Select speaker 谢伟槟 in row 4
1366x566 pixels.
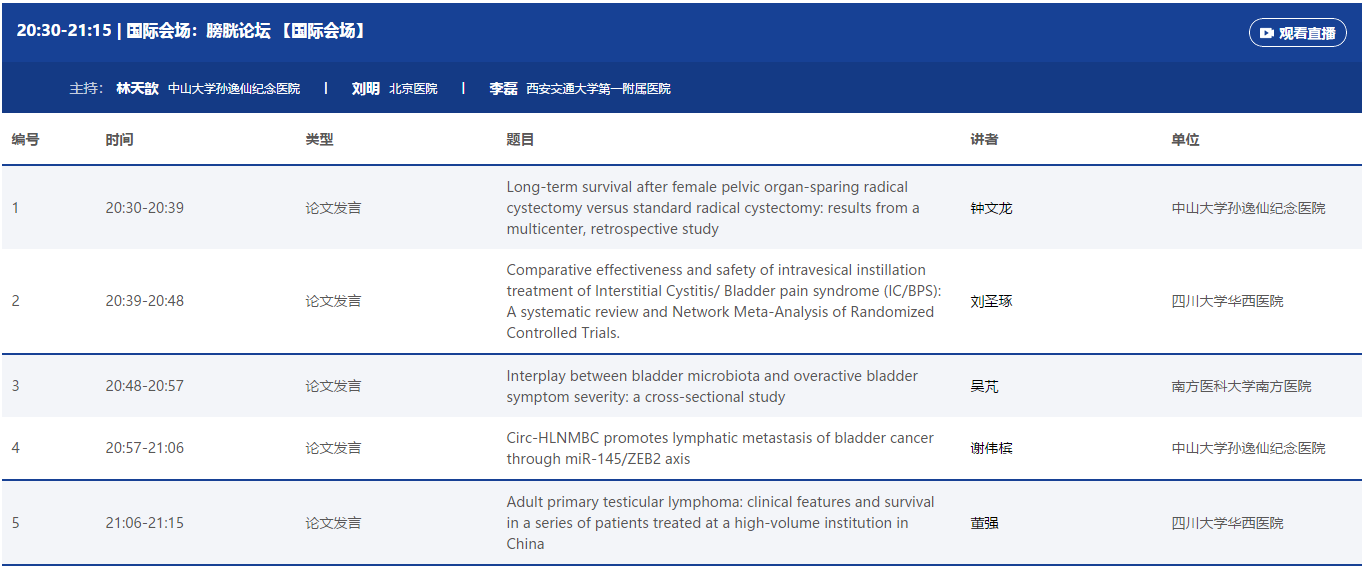pos(991,449)
